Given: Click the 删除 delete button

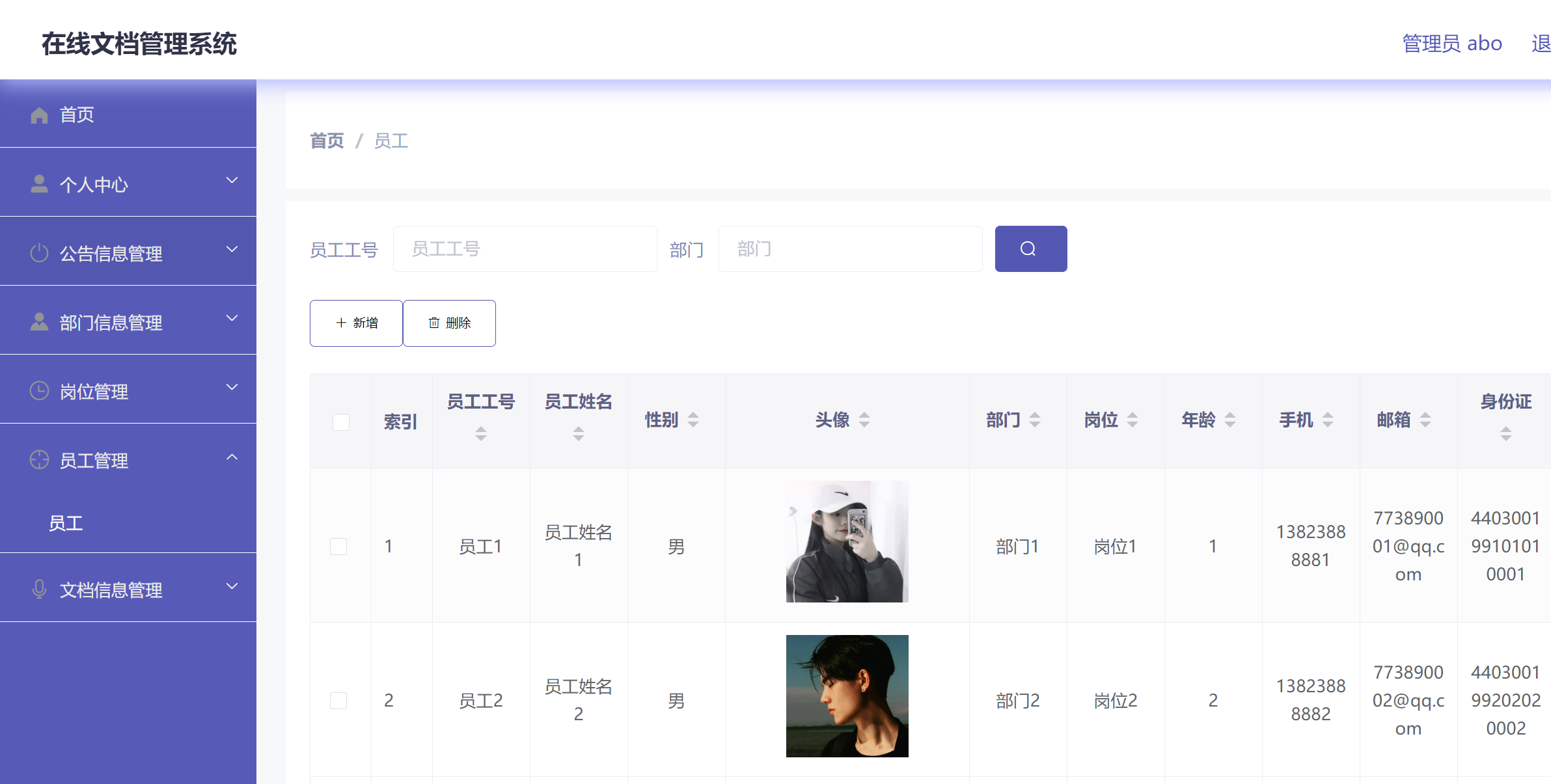Looking at the screenshot, I should click(x=449, y=323).
